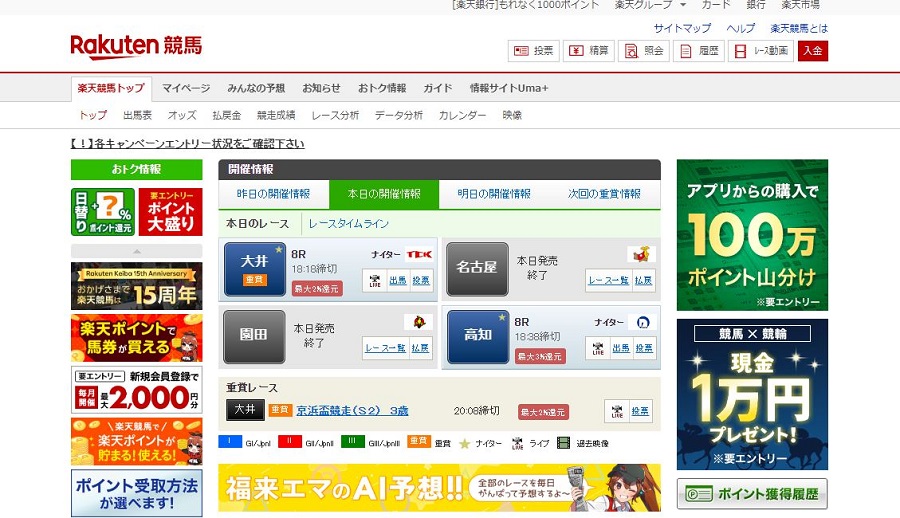
Task: Open the ヘルプ link
Action: (x=740, y=28)
